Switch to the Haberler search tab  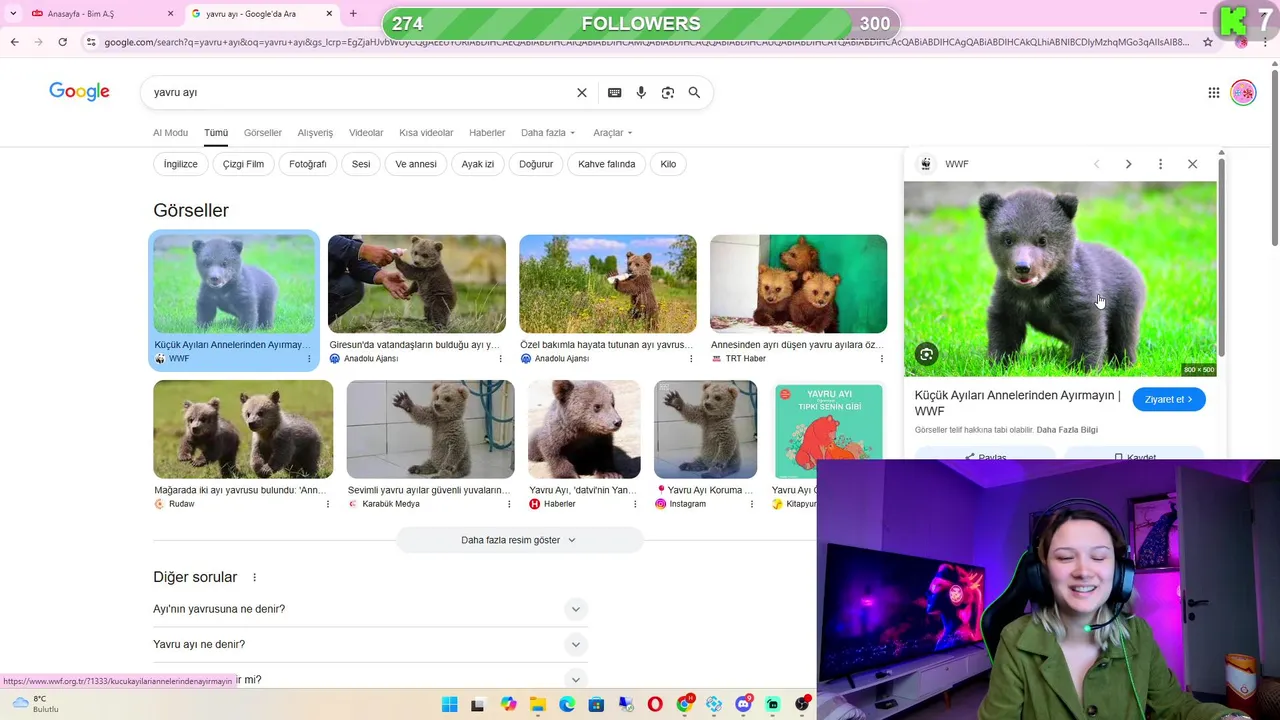tap(487, 133)
